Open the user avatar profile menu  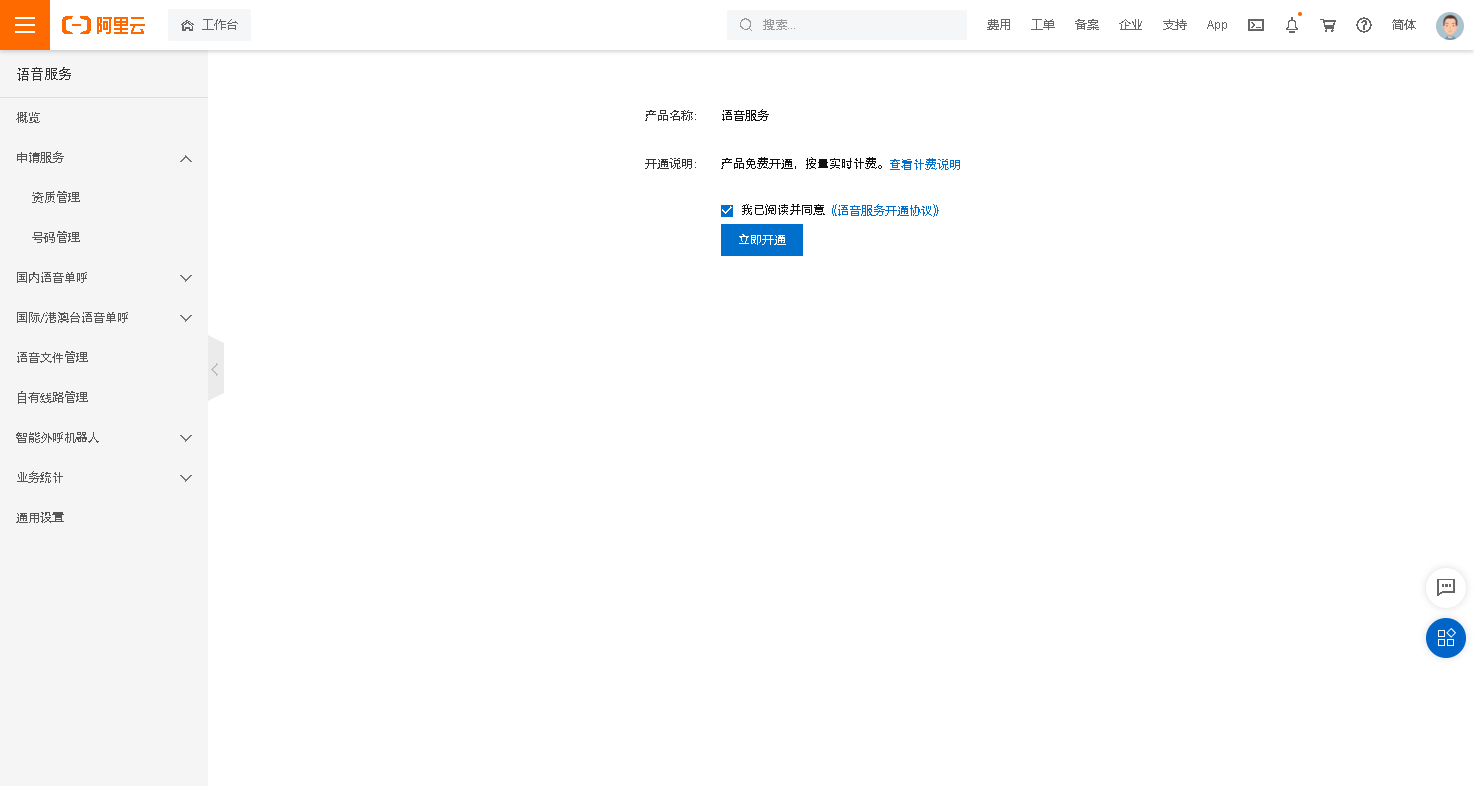pyautogui.click(x=1449, y=25)
